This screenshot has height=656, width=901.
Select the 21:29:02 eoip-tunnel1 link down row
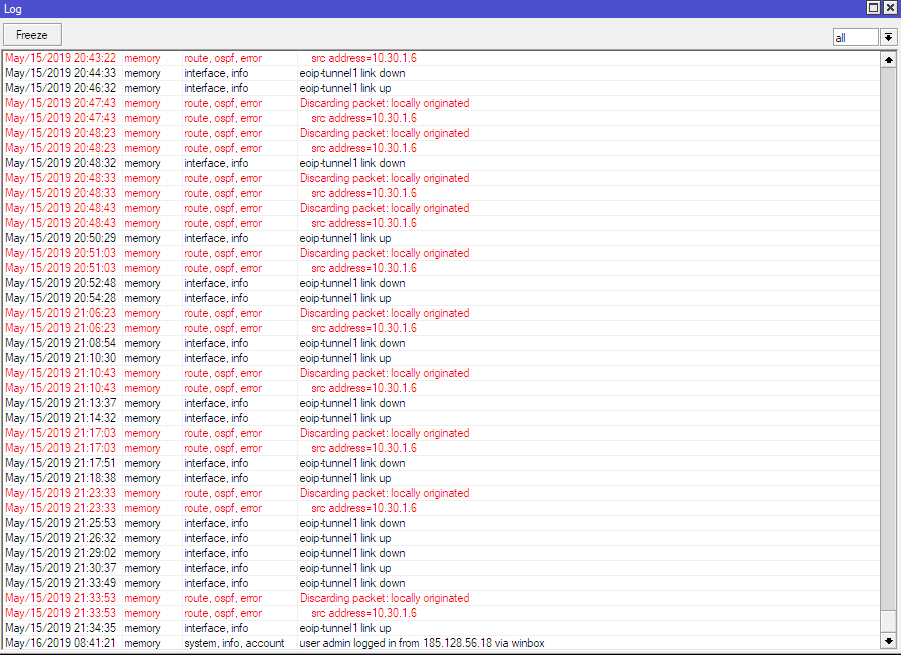(441, 553)
